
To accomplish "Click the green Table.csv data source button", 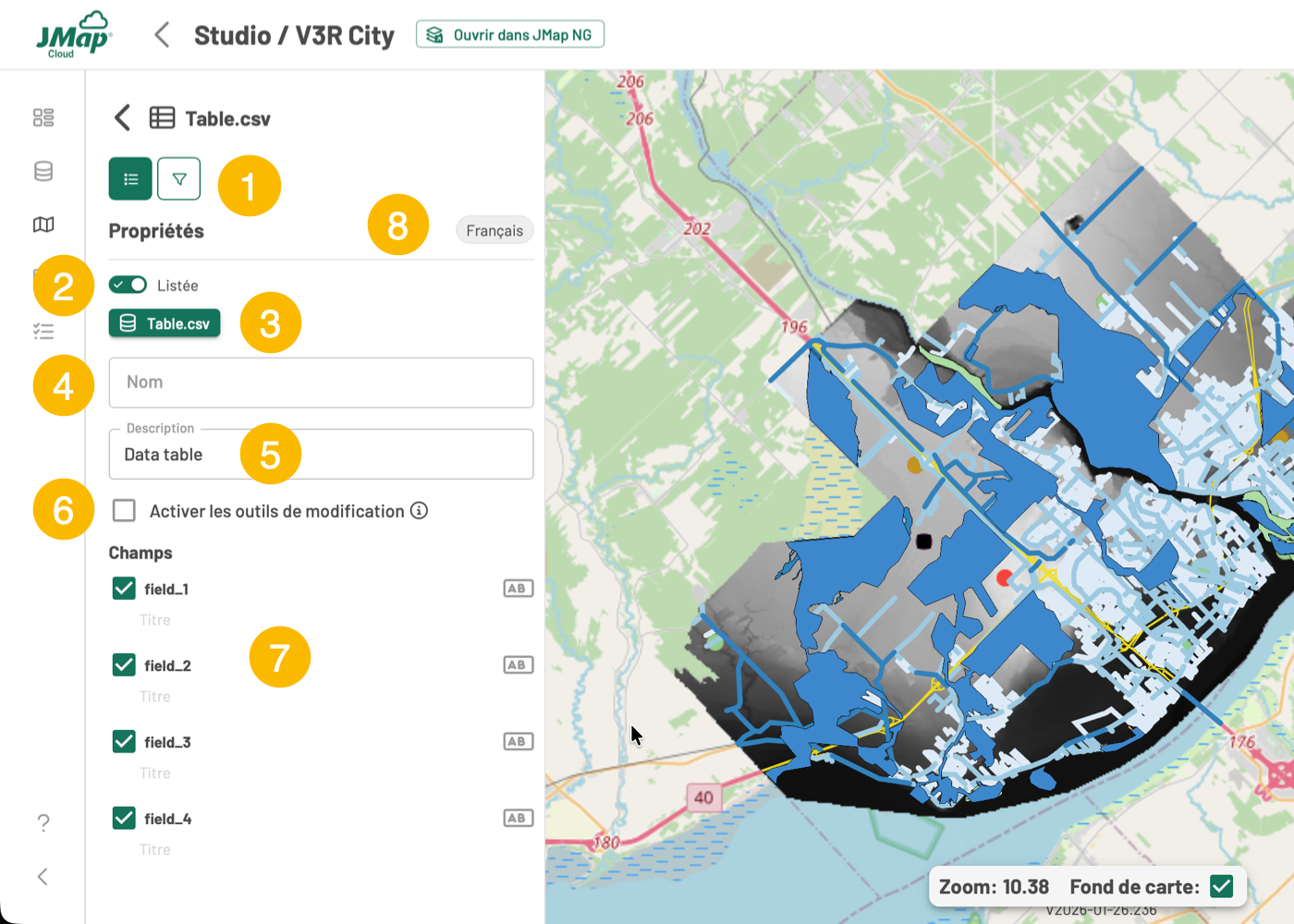I will 165,323.
